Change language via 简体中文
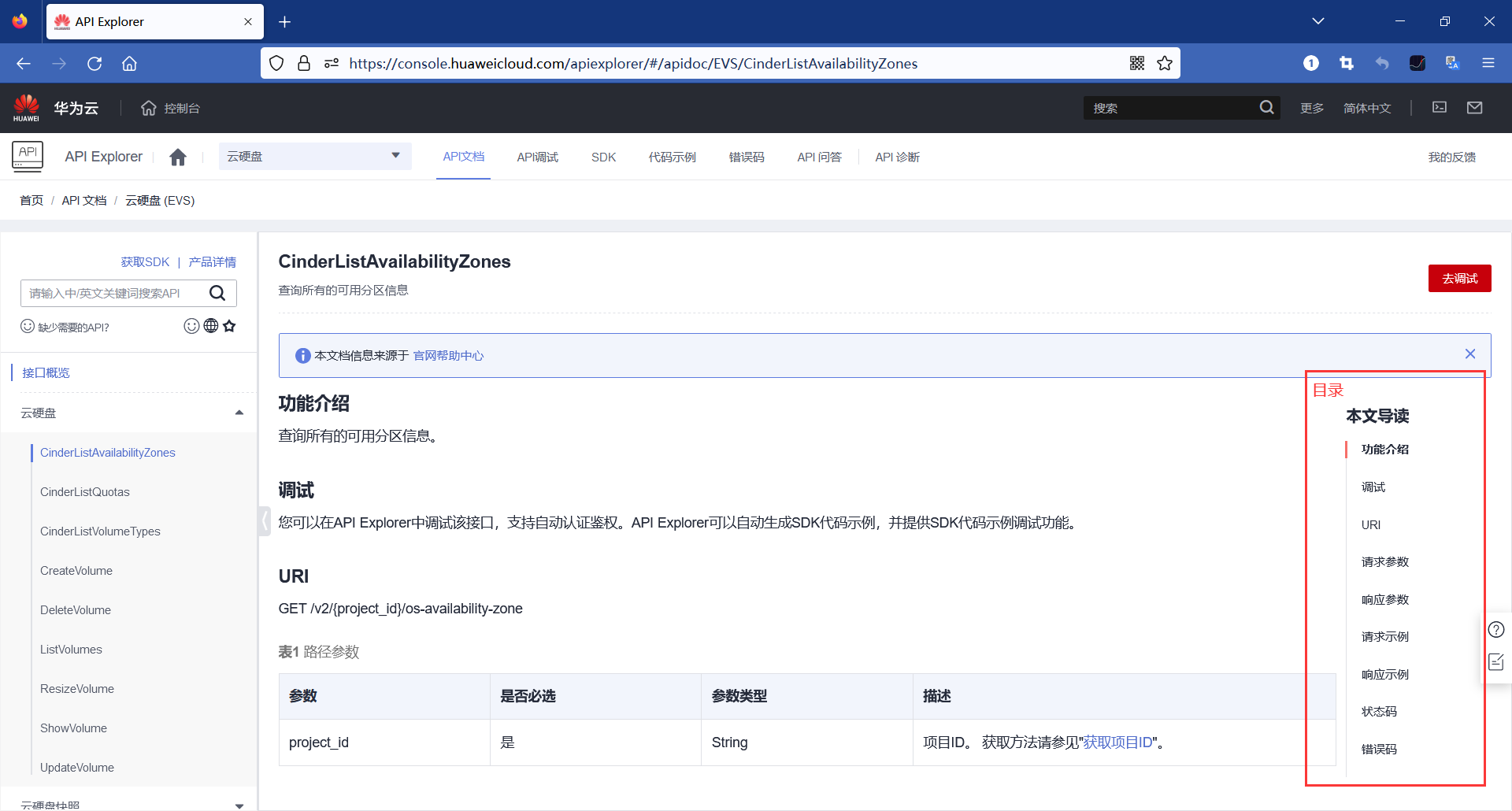 click(x=1367, y=109)
